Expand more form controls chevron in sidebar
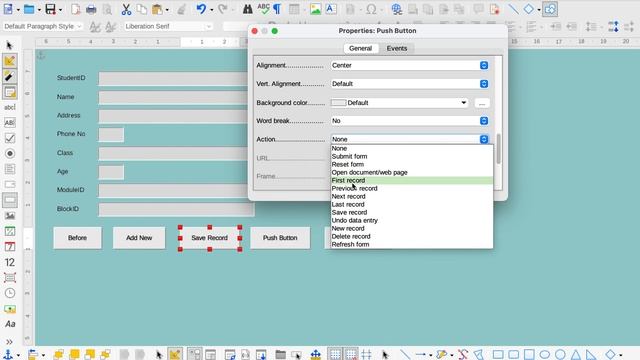640x360 pixels. (x=9, y=341)
